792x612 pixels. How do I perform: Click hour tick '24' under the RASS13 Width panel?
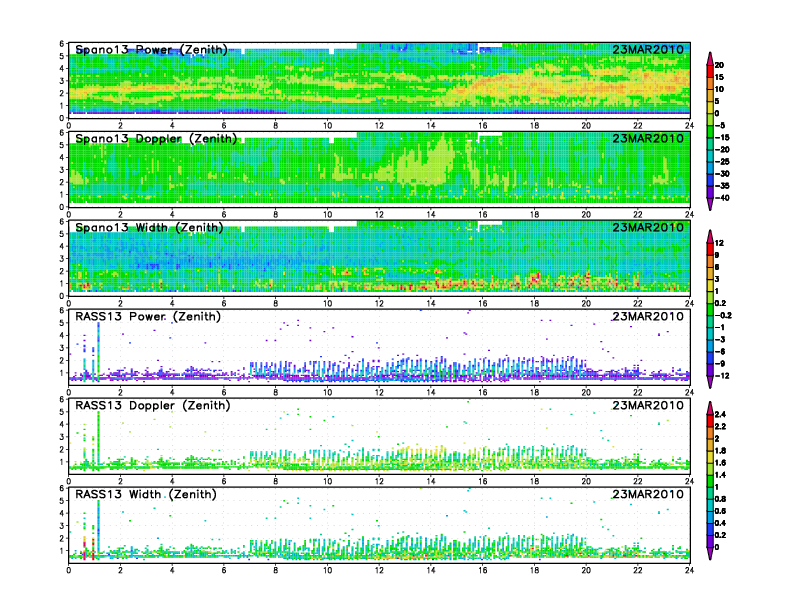click(x=689, y=570)
